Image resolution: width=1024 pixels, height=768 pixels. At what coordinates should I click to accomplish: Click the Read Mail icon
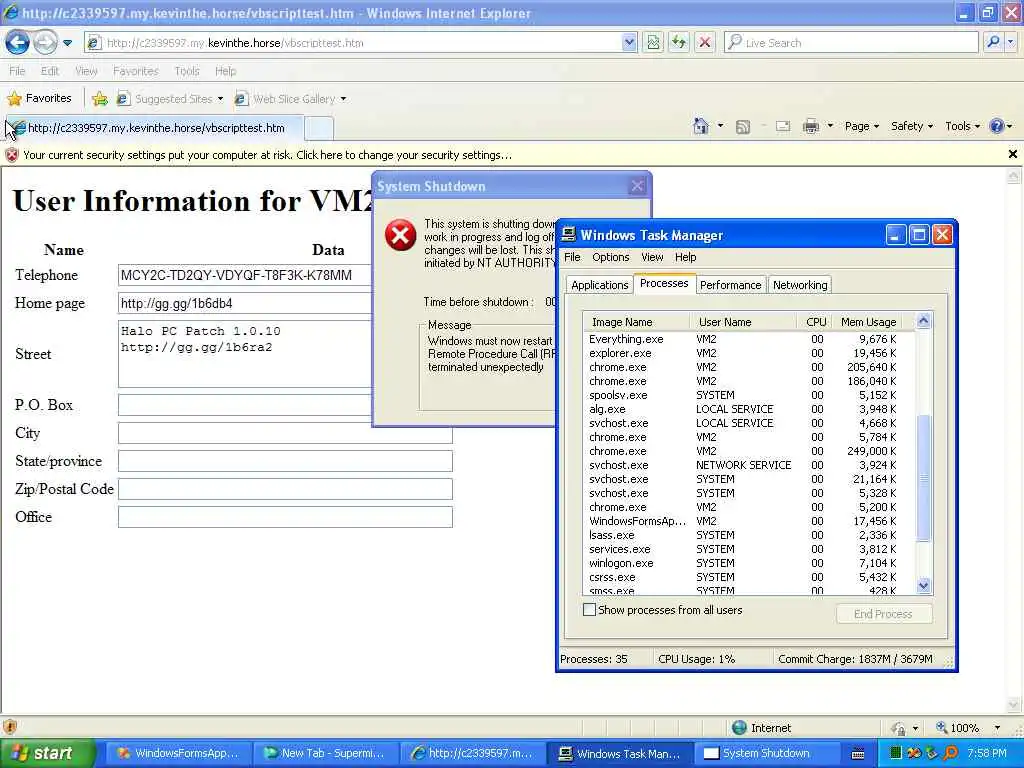783,127
